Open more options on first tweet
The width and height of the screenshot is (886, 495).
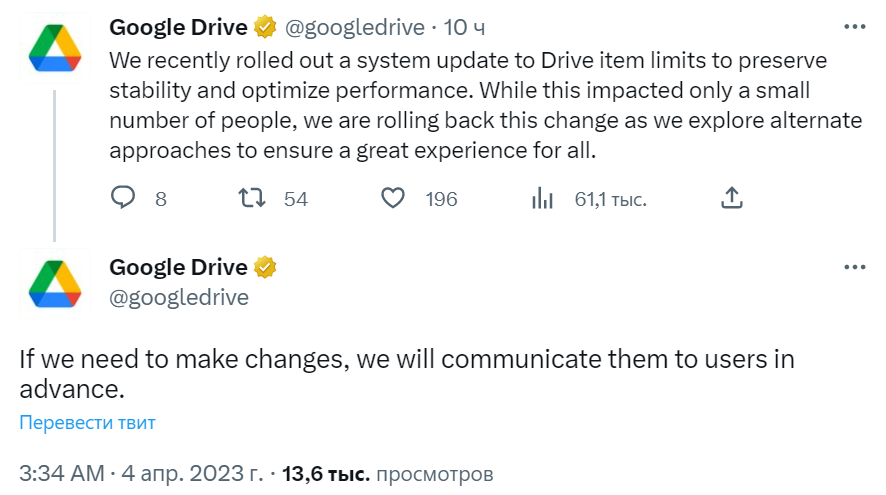click(855, 27)
